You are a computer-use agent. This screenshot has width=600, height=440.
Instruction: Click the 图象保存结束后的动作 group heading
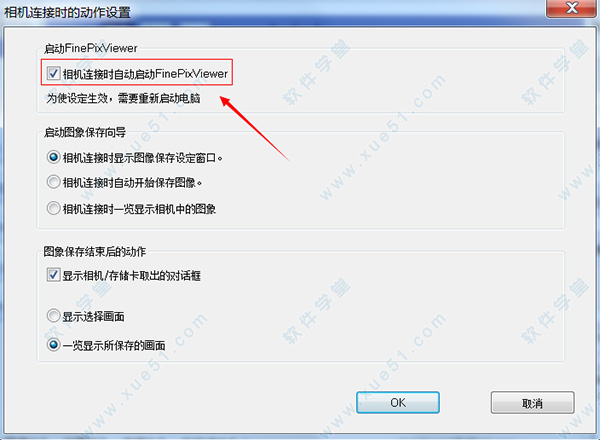(x=95, y=251)
